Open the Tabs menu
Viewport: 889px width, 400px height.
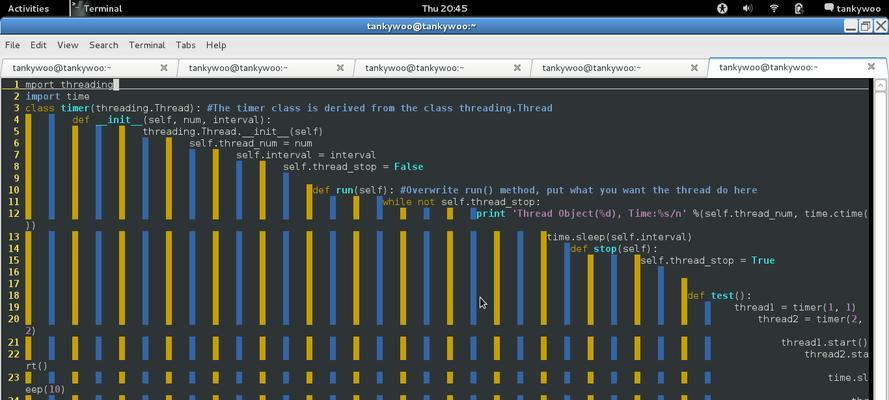[x=185, y=45]
